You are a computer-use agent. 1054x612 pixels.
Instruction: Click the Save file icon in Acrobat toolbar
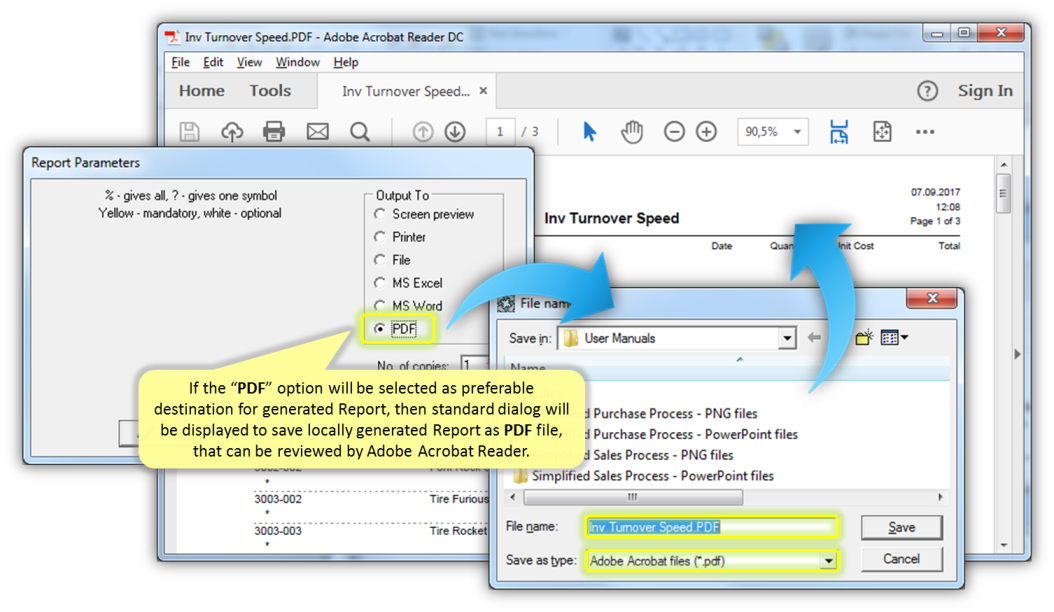coord(190,131)
